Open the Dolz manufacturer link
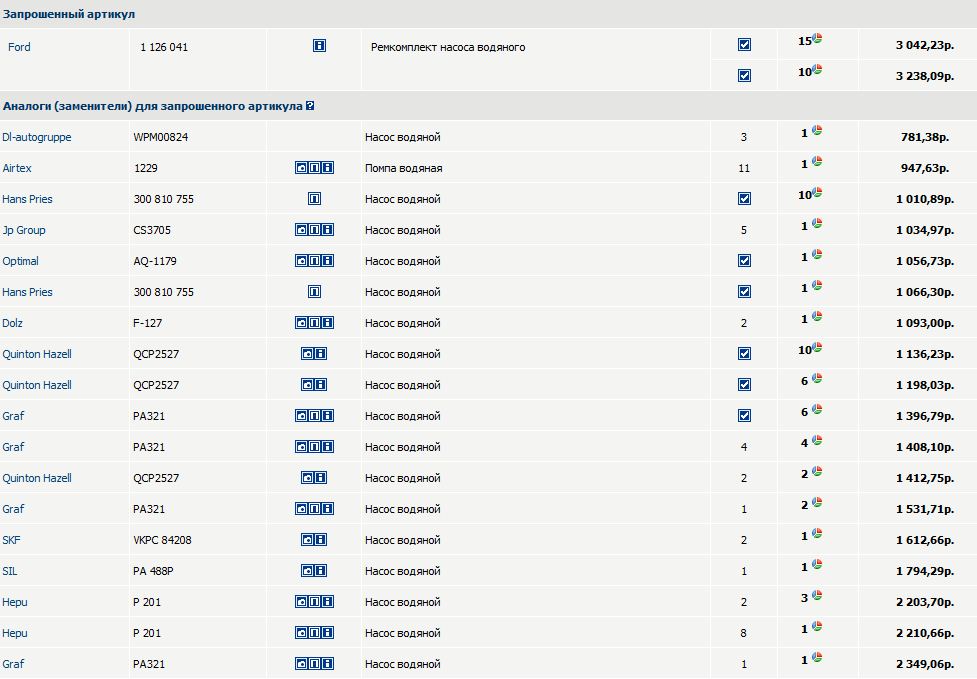977x679 pixels. (x=12, y=323)
